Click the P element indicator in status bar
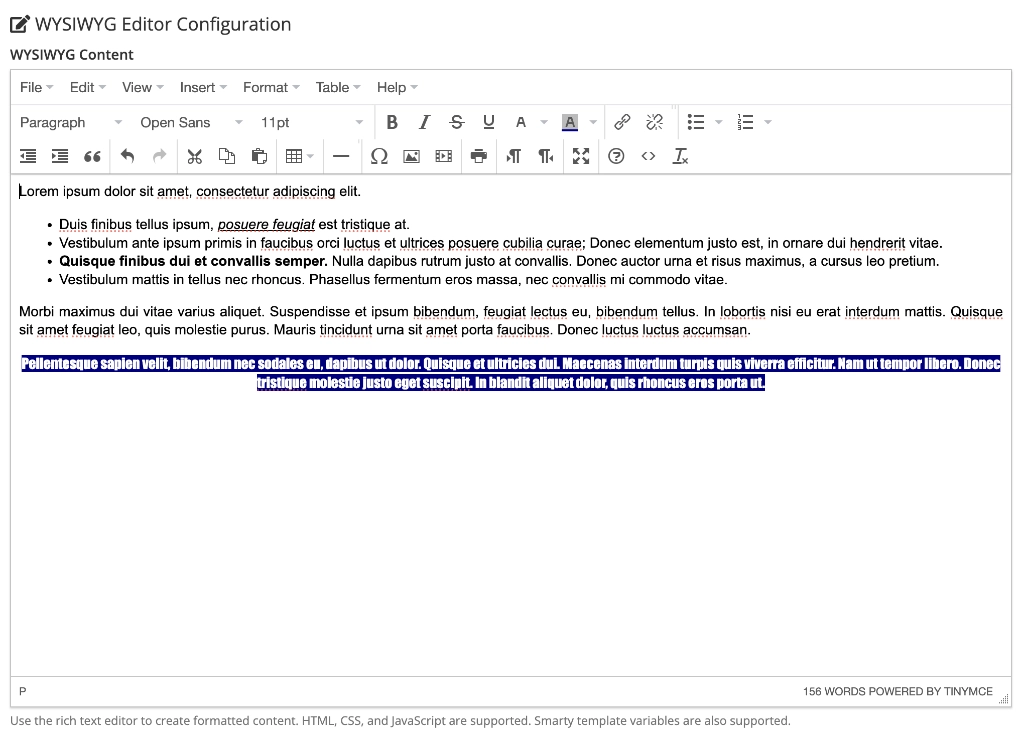Image resolution: width=1024 pixels, height=746 pixels. (22, 691)
